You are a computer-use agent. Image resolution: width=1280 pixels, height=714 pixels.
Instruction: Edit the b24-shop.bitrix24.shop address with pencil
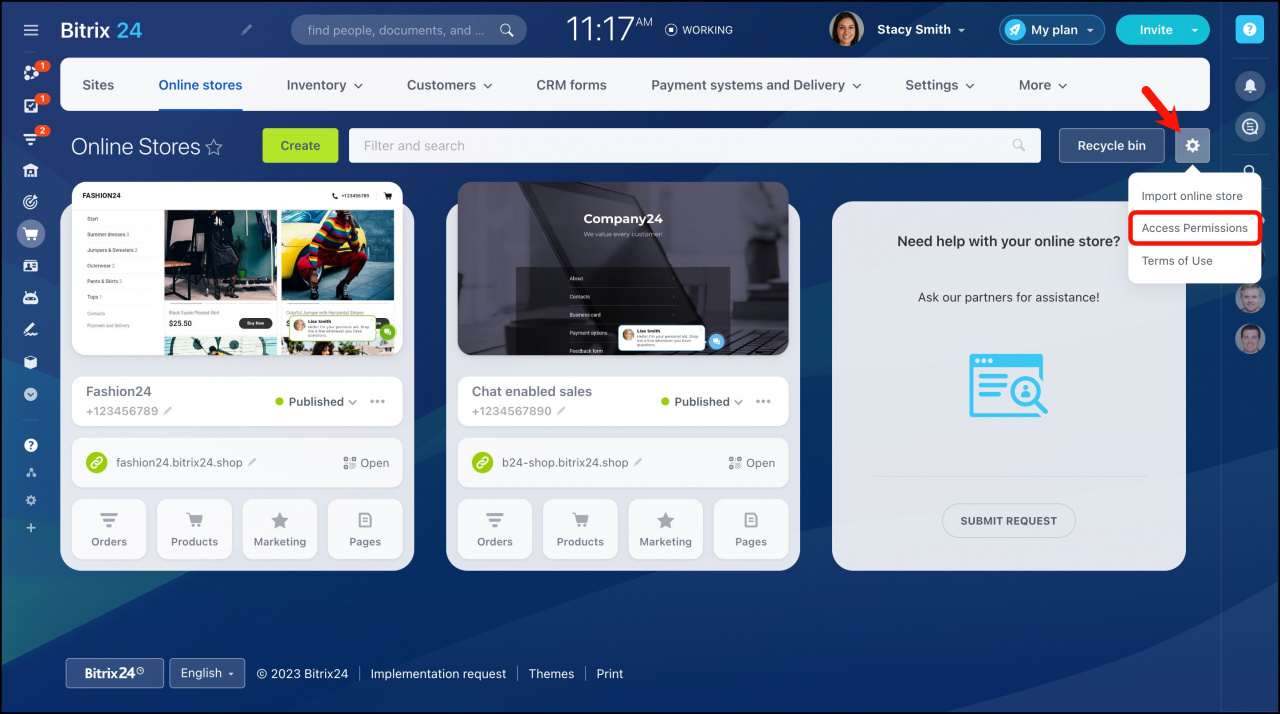pyautogui.click(x=638, y=462)
